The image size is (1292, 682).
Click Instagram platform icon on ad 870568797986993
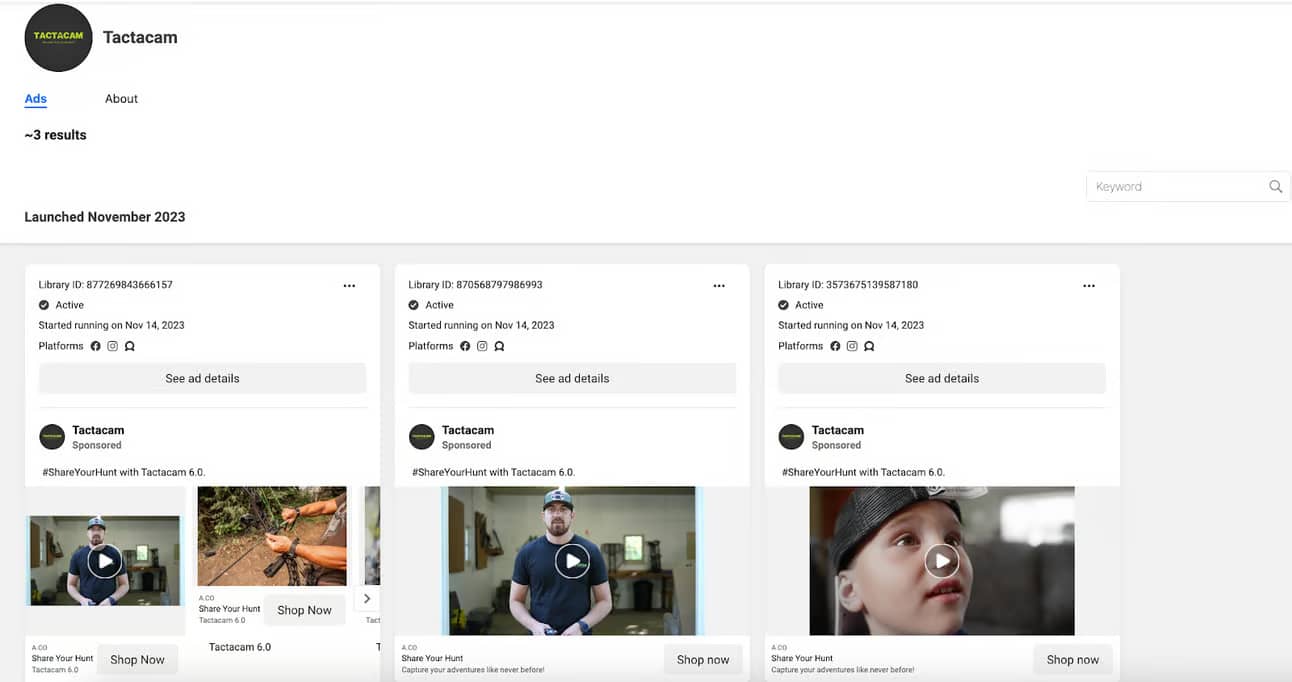[482, 346]
